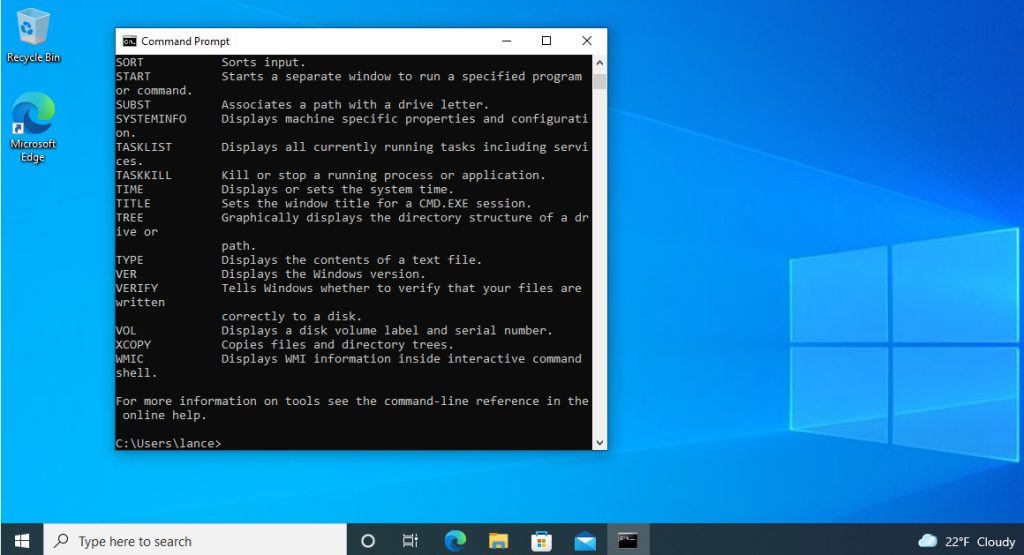Open the Windows Start menu
This screenshot has width=1024, height=555.
[x=22, y=541]
